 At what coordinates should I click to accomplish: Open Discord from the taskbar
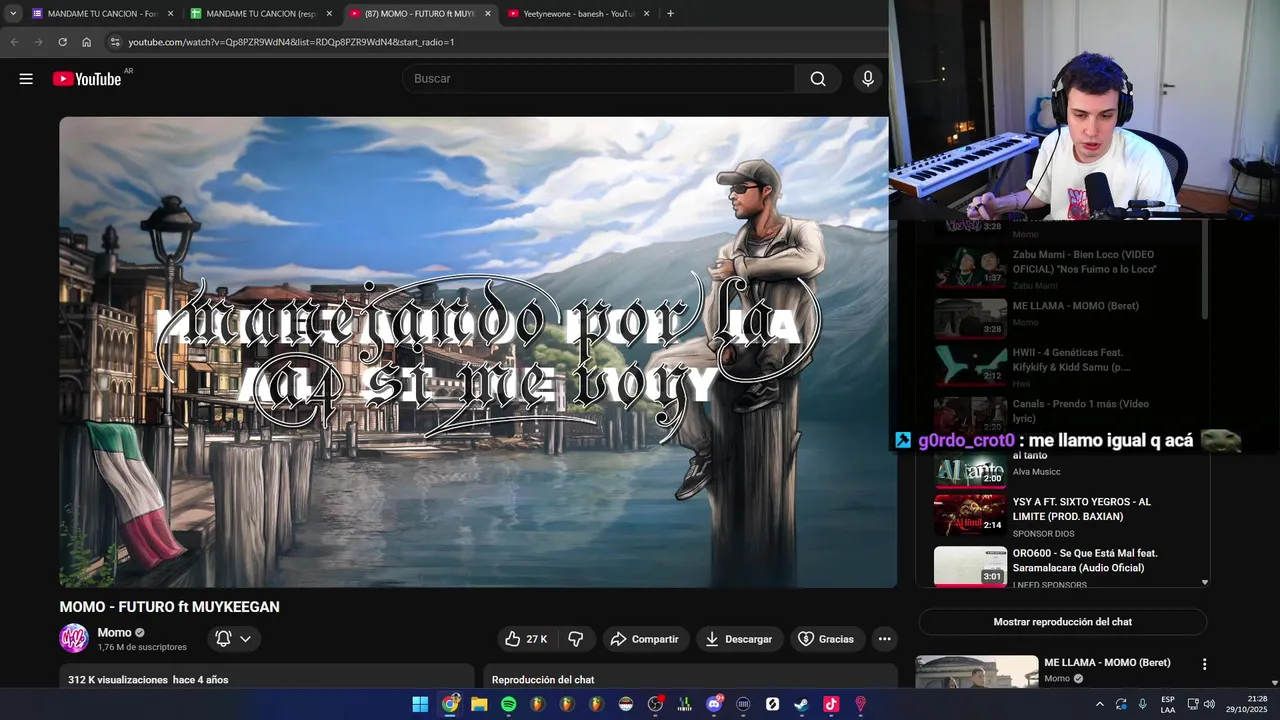(x=714, y=704)
